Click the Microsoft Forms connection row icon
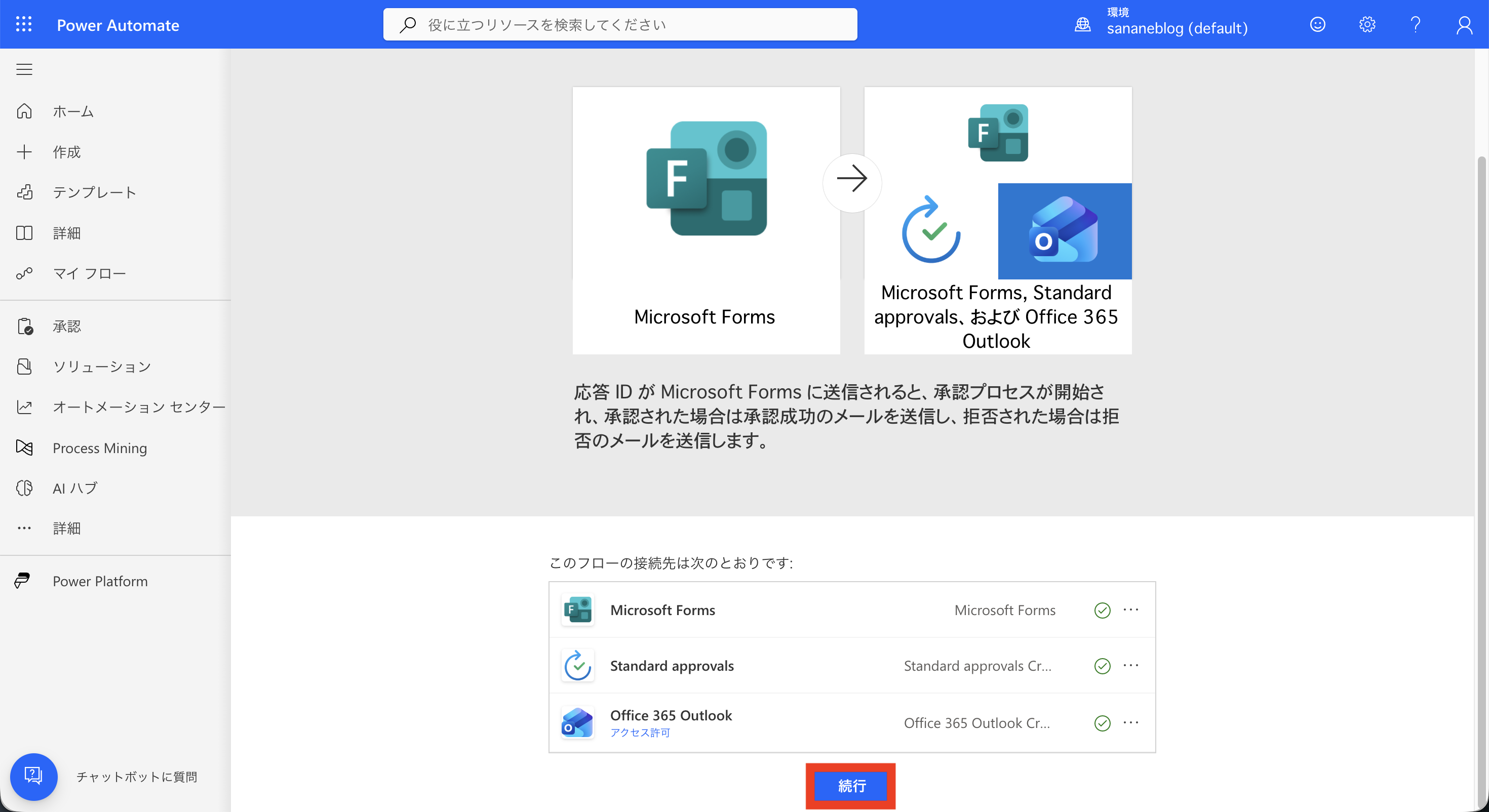Image resolution: width=1489 pixels, height=812 pixels. coord(577,610)
